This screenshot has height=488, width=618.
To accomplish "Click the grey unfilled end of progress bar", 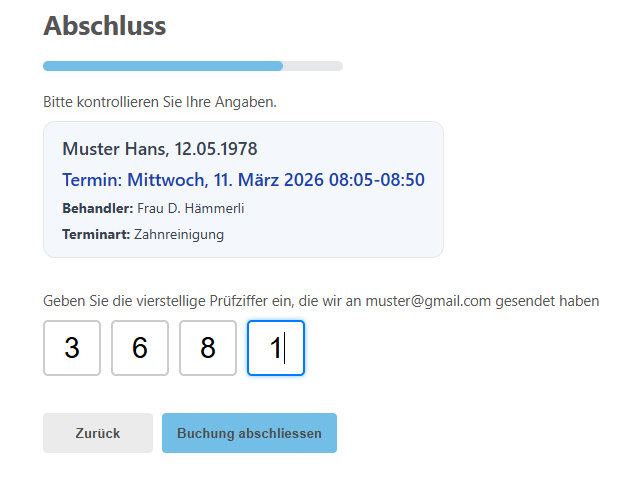I will click(313, 66).
